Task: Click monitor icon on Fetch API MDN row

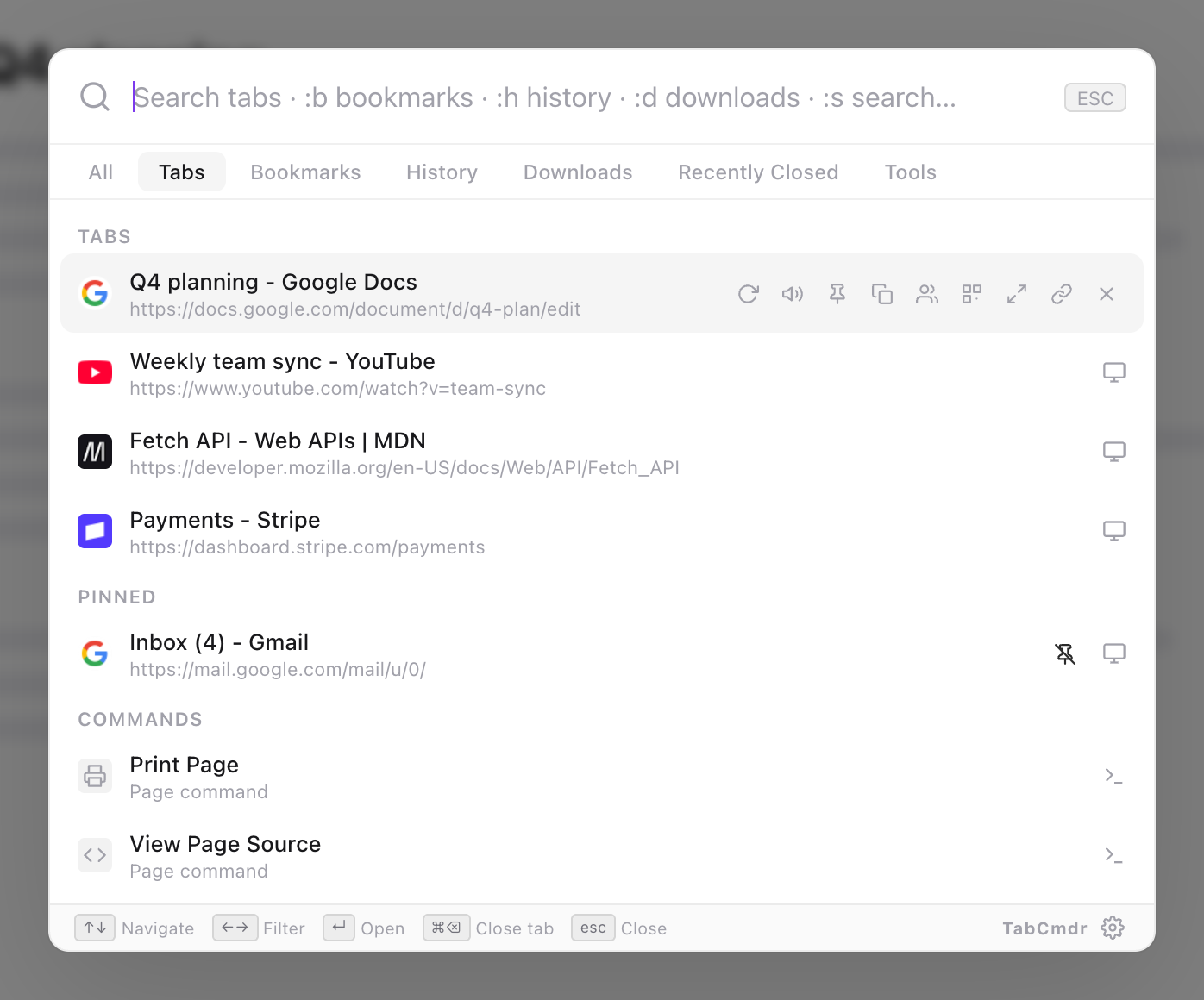Action: pyautogui.click(x=1114, y=452)
